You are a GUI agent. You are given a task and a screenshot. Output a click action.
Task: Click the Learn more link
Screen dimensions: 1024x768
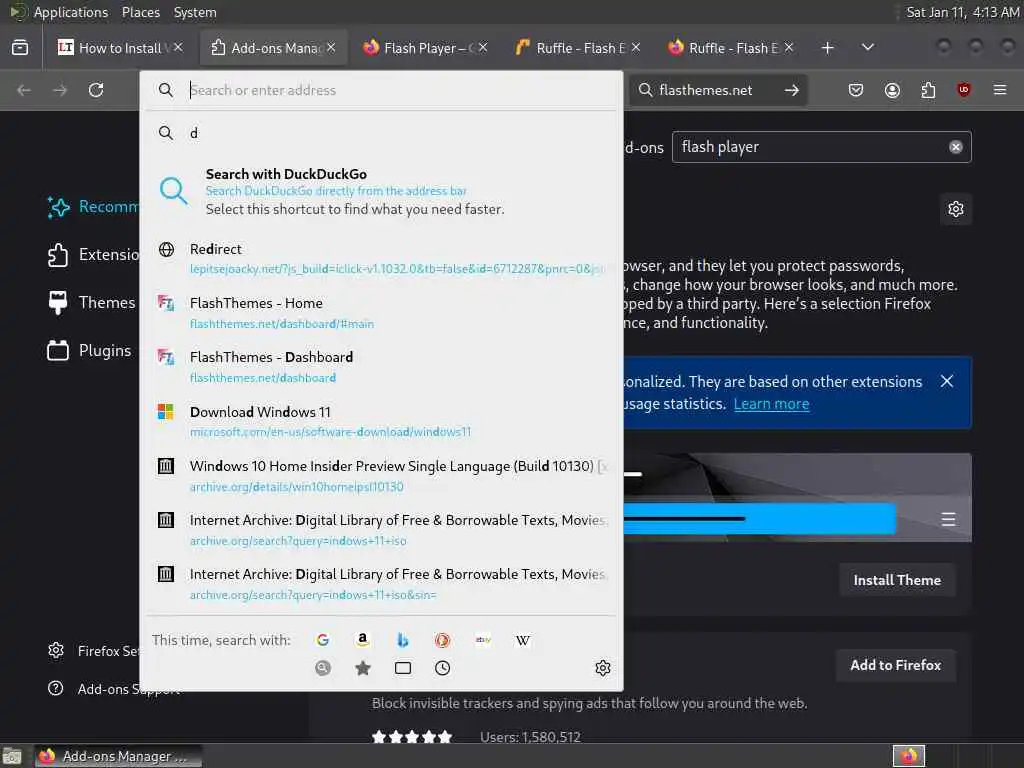tap(771, 404)
